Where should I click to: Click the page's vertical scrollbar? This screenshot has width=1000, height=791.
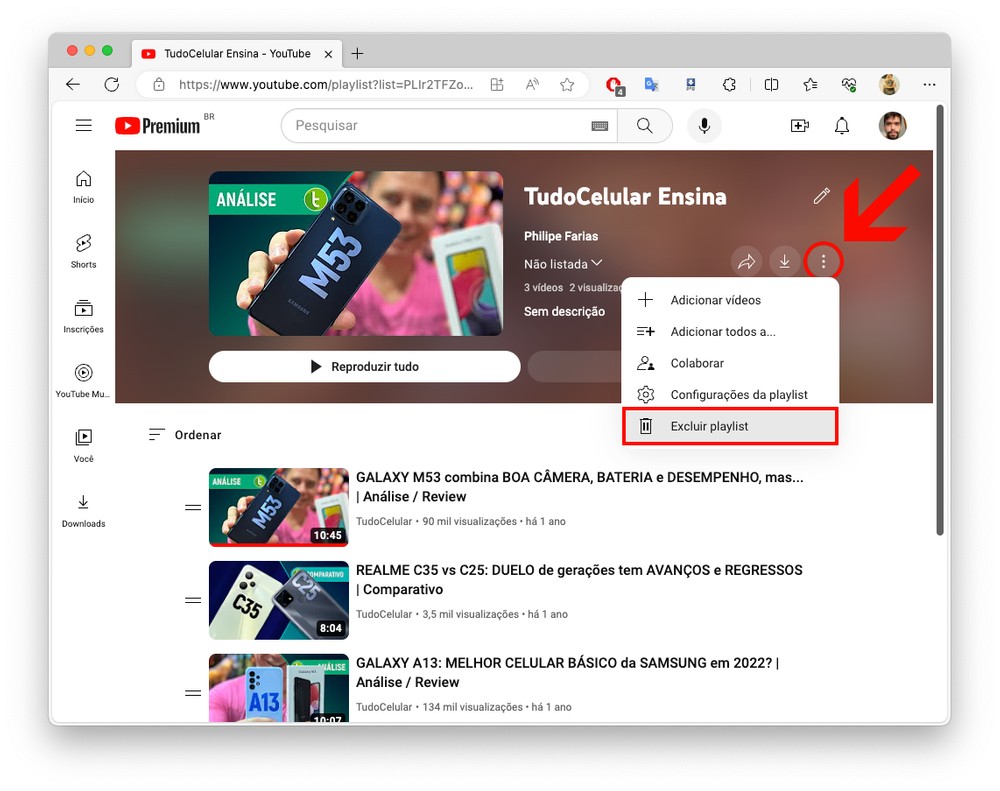coord(938,320)
